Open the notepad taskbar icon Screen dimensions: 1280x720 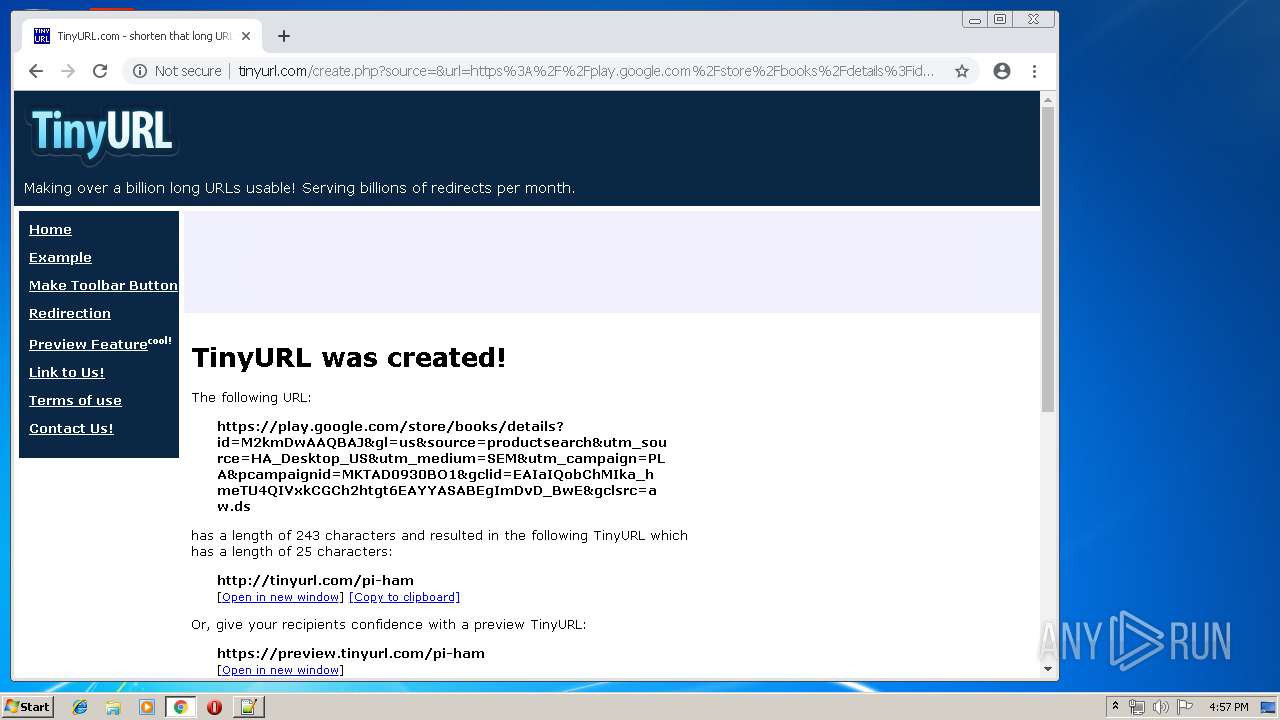click(x=248, y=707)
